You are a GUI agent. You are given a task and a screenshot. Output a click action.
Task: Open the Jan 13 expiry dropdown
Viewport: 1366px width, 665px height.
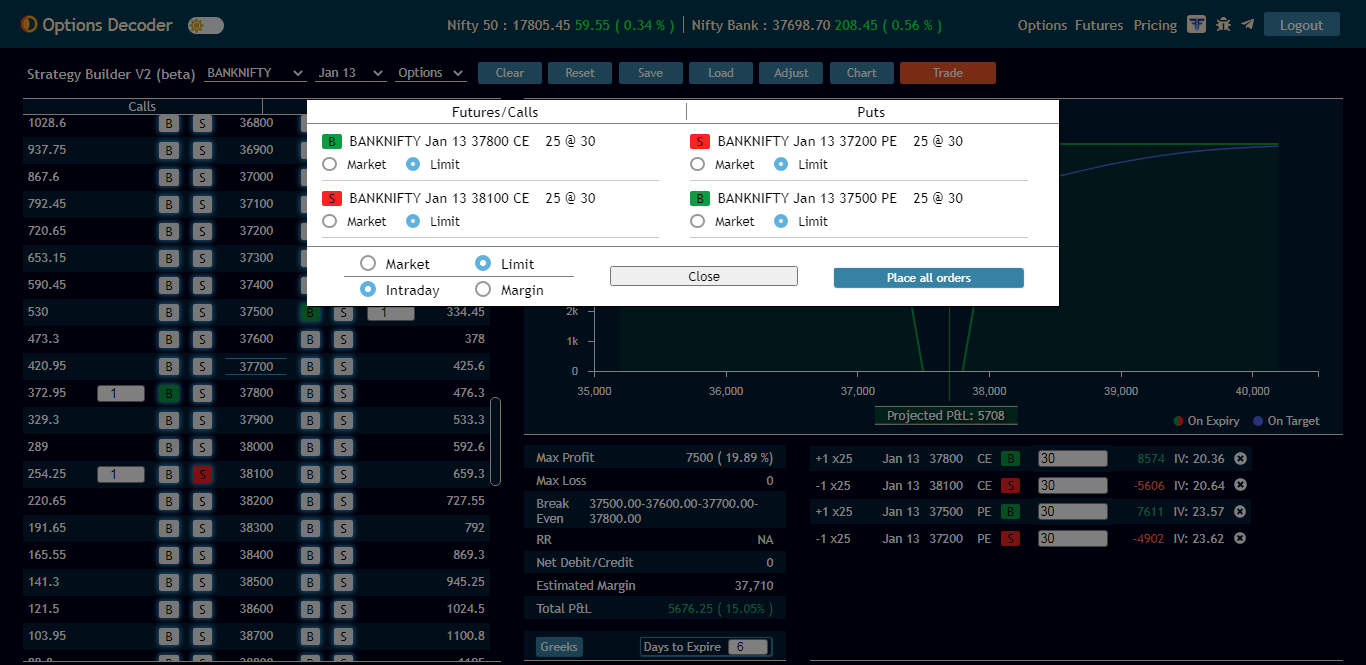[x=350, y=73]
